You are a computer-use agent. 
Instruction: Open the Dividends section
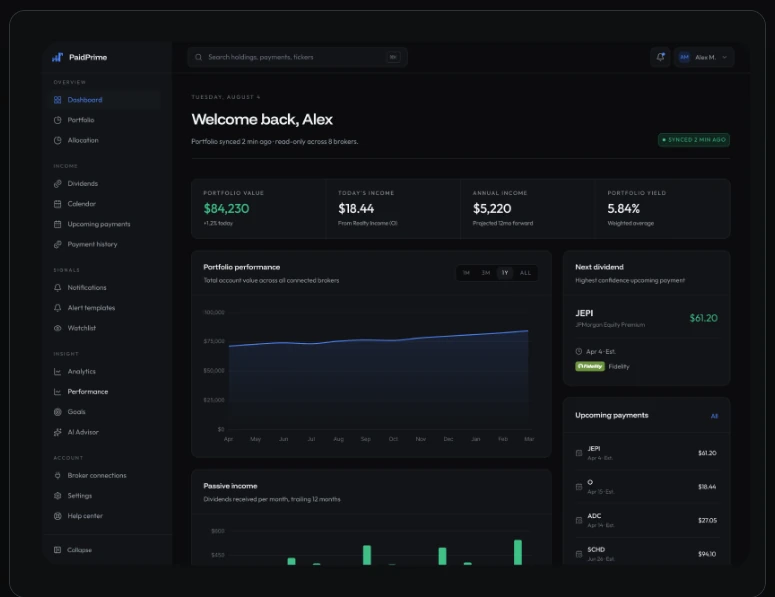(106, 183)
